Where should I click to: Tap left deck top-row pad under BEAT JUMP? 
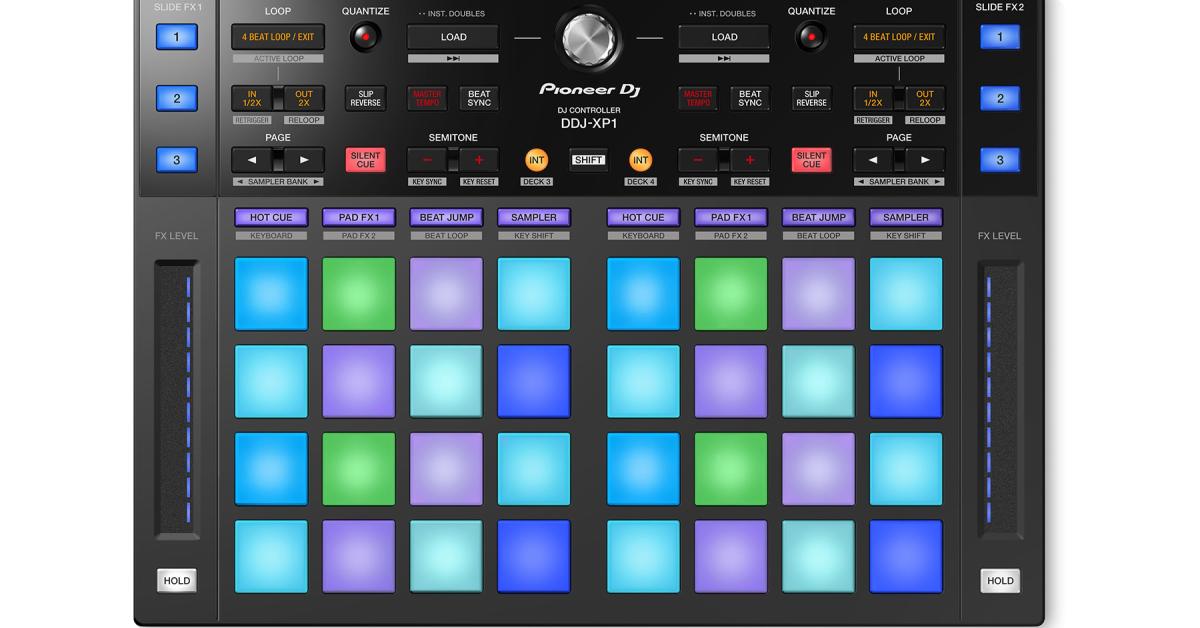[x=446, y=294]
